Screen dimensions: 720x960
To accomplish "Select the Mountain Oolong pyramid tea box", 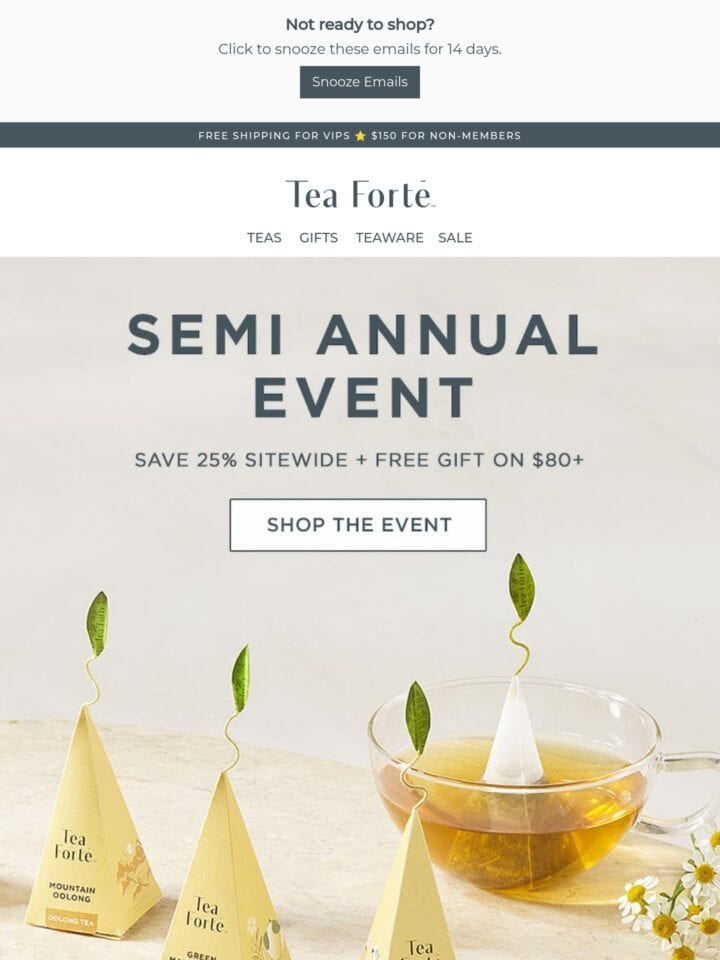I will pyautogui.click(x=92, y=822).
